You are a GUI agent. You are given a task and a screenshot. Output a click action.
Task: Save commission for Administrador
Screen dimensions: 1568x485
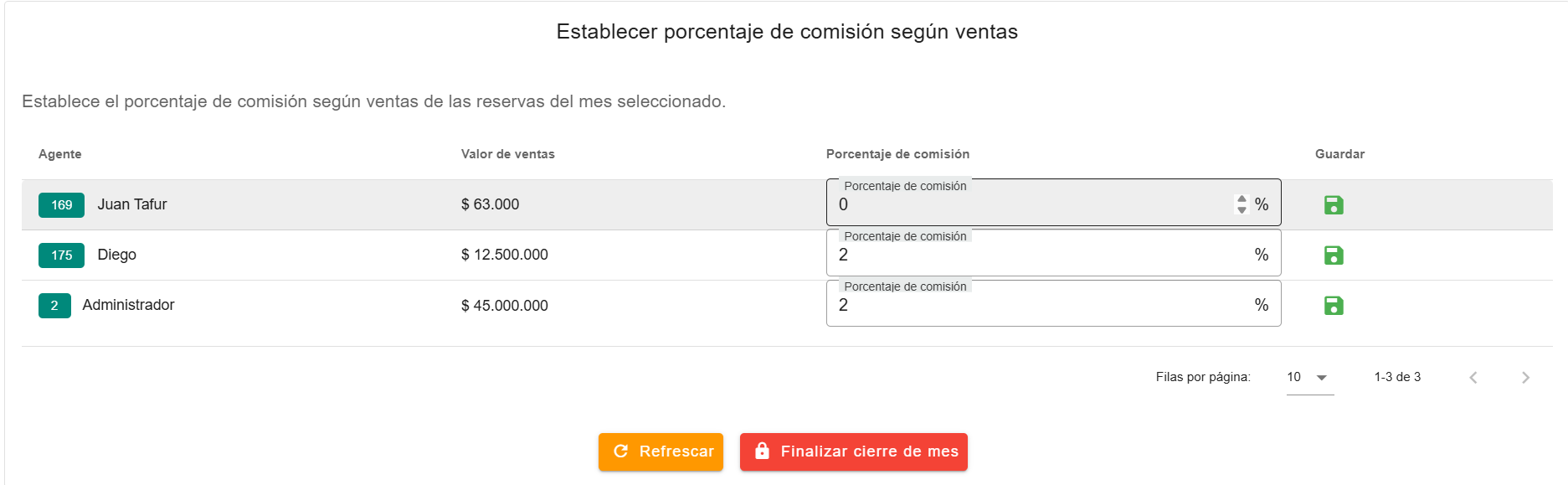(x=1334, y=306)
